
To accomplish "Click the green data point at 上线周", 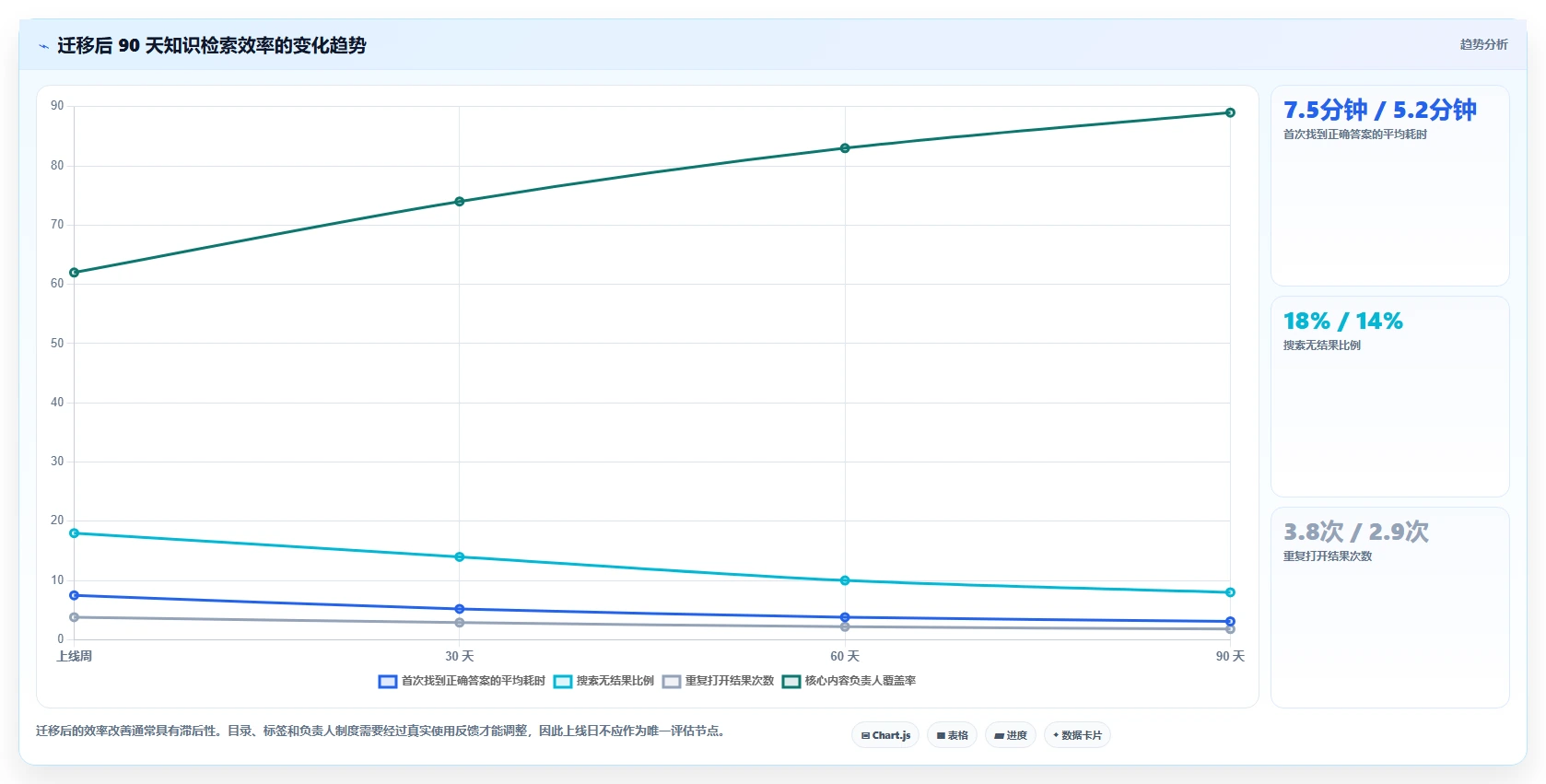I will 75,273.
